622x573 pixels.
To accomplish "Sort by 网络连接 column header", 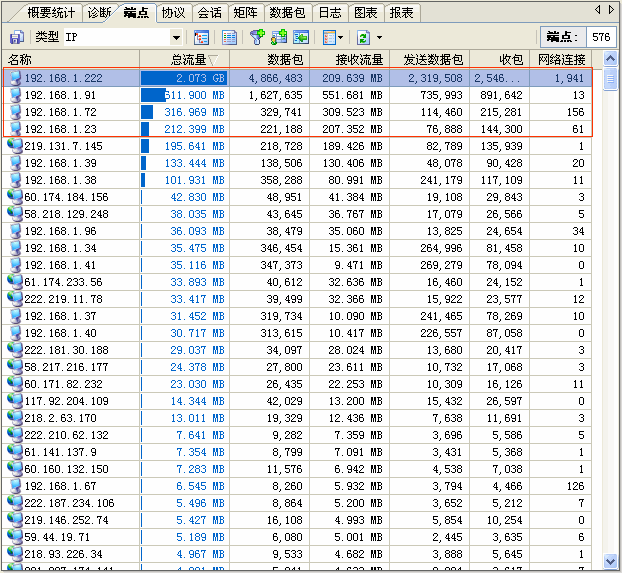I will tap(557, 60).
